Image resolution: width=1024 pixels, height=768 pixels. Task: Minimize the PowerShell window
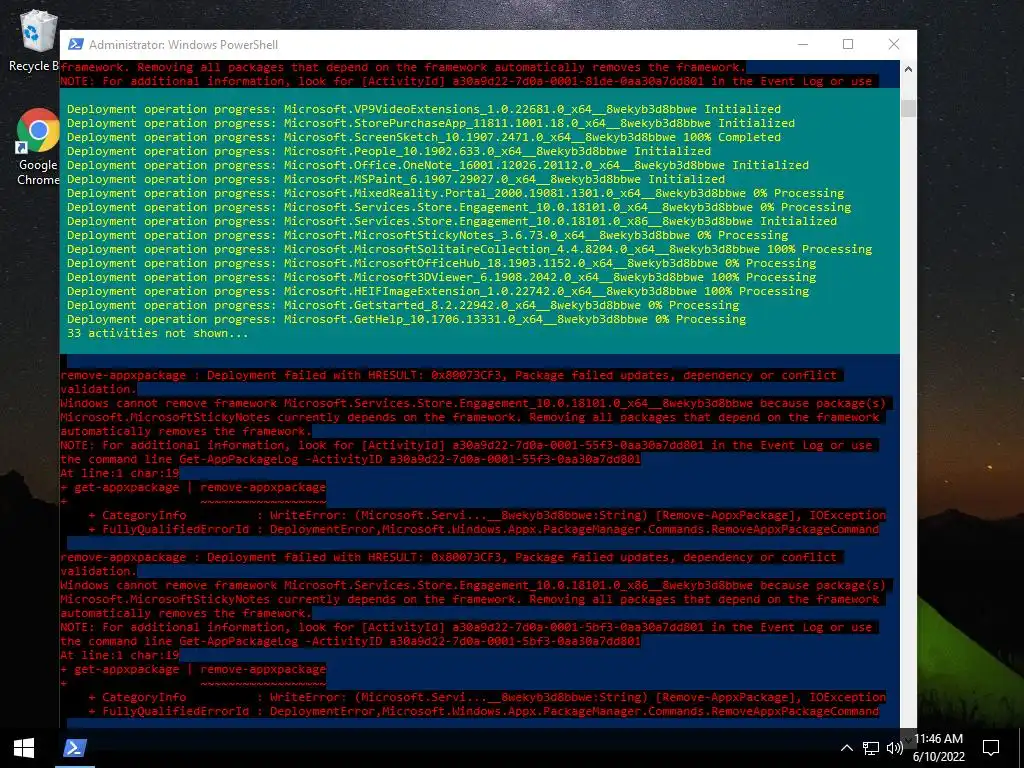tap(803, 44)
